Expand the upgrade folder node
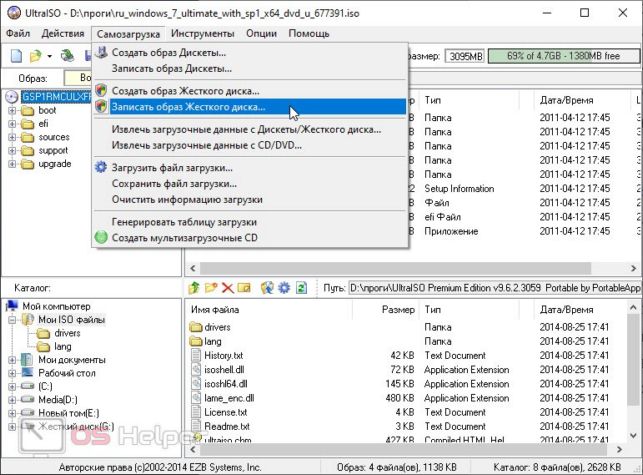643x475 pixels. pyautogui.click(x=12, y=164)
